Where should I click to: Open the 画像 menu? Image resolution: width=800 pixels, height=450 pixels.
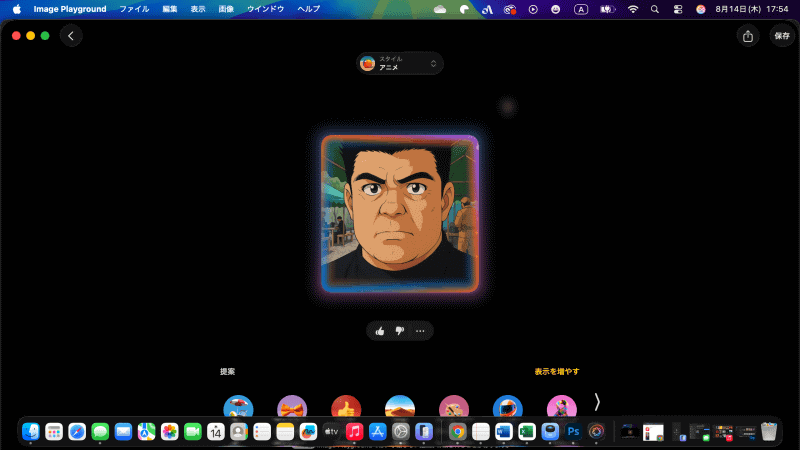click(226, 9)
